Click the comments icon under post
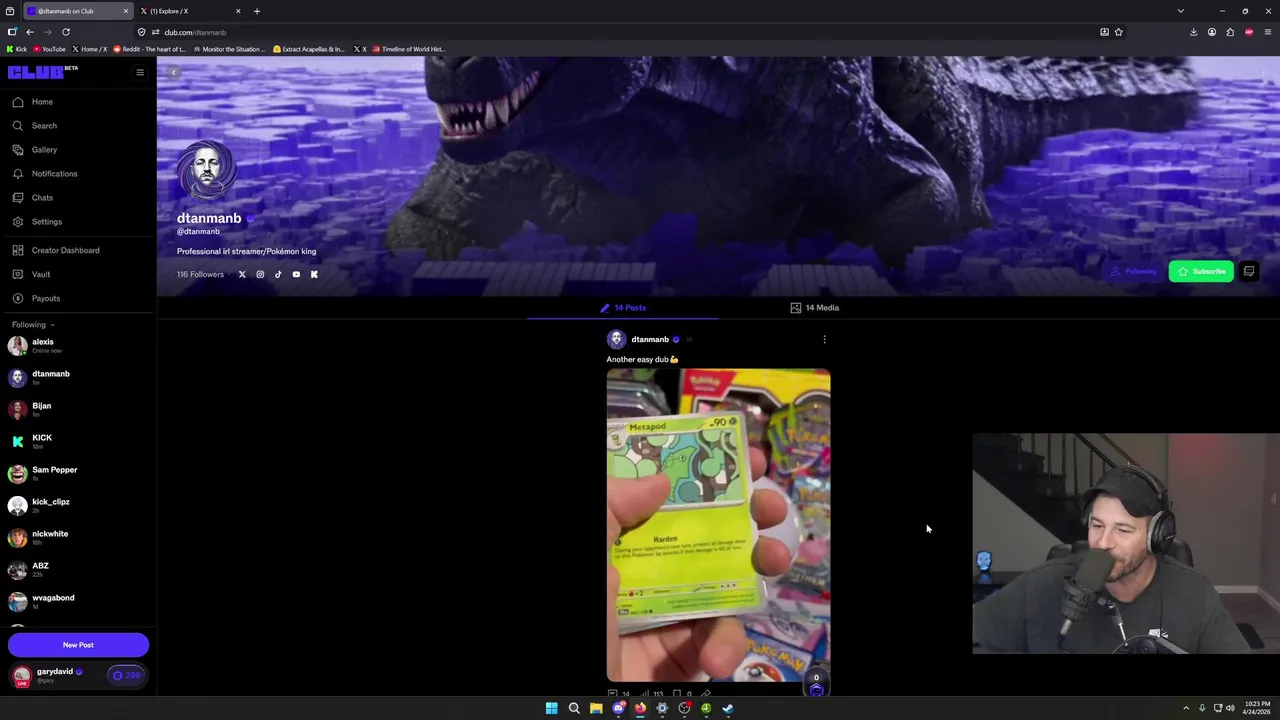The image size is (1280, 720). (613, 693)
